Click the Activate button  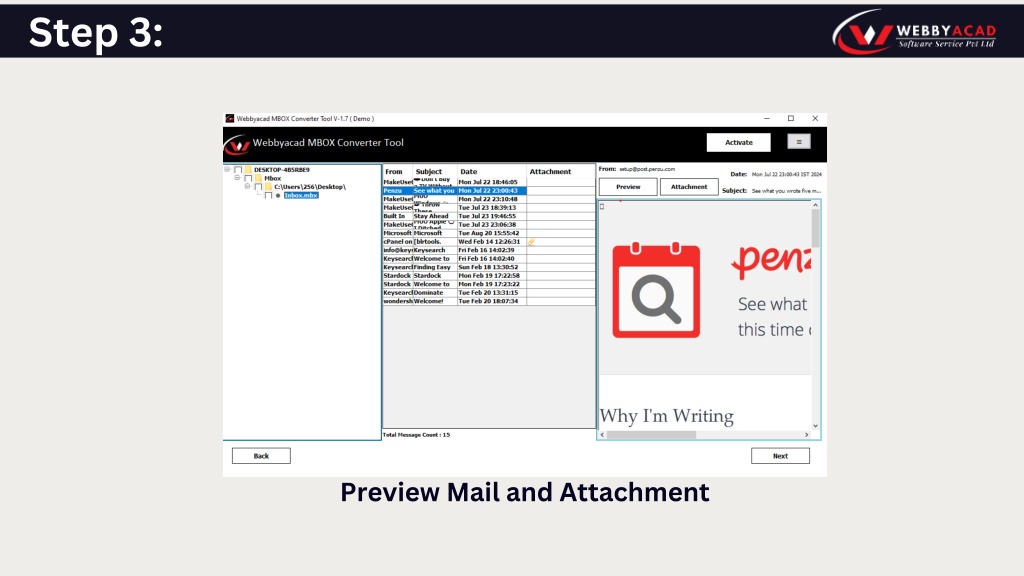click(739, 142)
